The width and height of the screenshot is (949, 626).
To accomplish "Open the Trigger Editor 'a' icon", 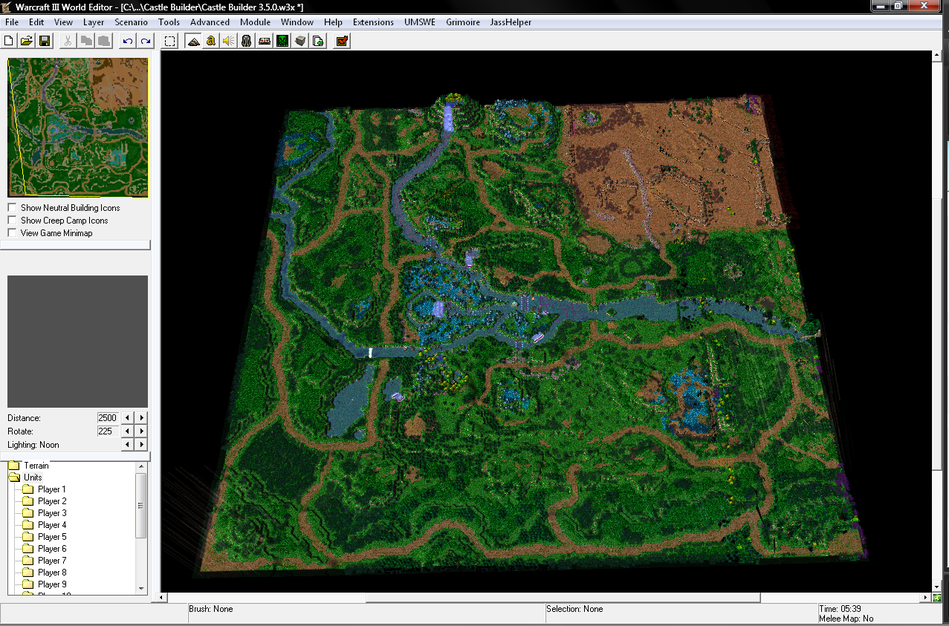I will 211,41.
